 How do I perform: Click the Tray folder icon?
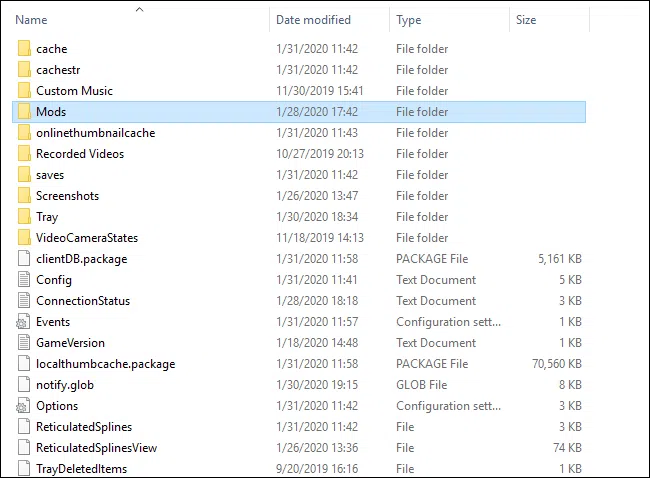24,217
